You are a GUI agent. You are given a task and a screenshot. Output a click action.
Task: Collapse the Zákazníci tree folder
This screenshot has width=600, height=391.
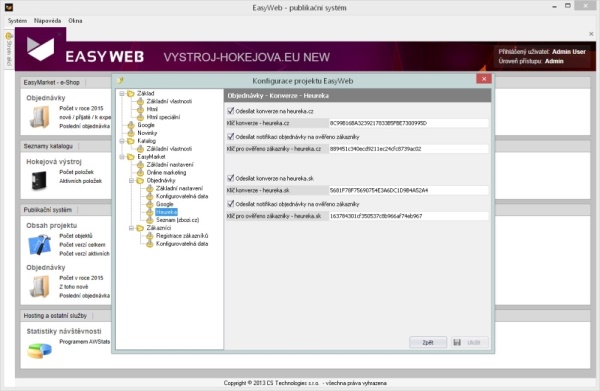point(131,228)
